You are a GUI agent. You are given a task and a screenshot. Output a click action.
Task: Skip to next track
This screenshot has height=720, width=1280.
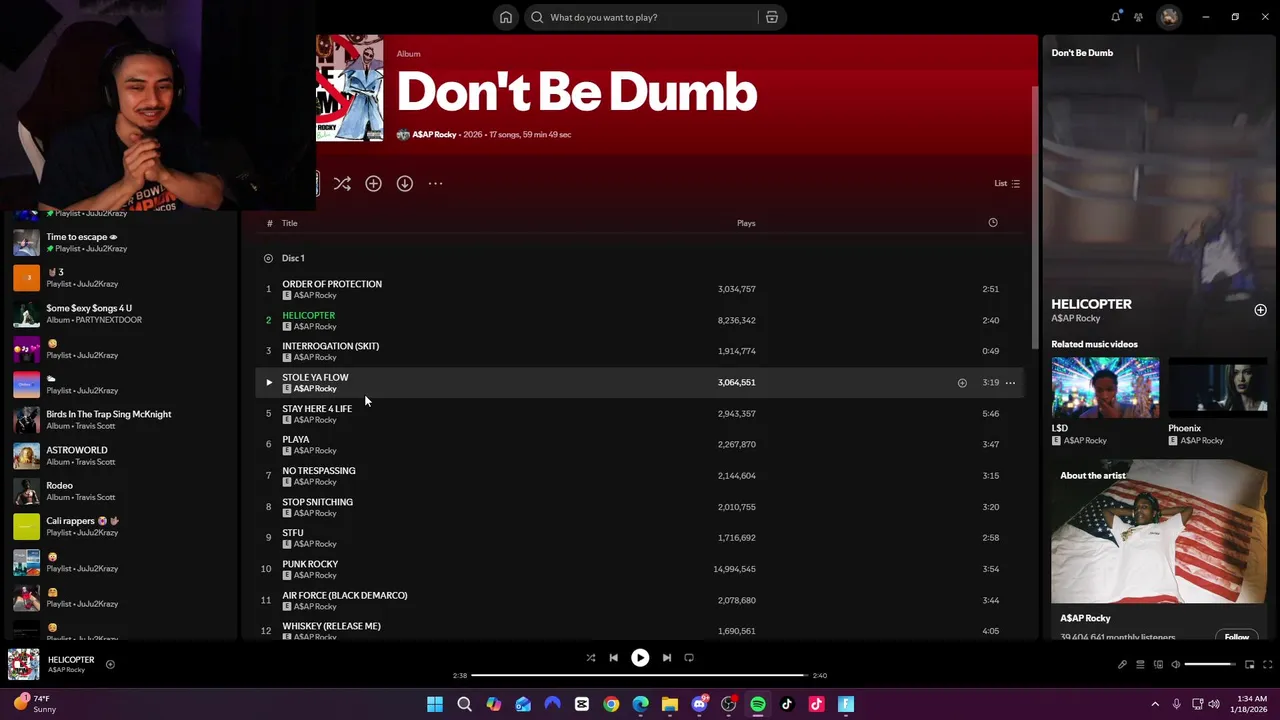[666, 658]
